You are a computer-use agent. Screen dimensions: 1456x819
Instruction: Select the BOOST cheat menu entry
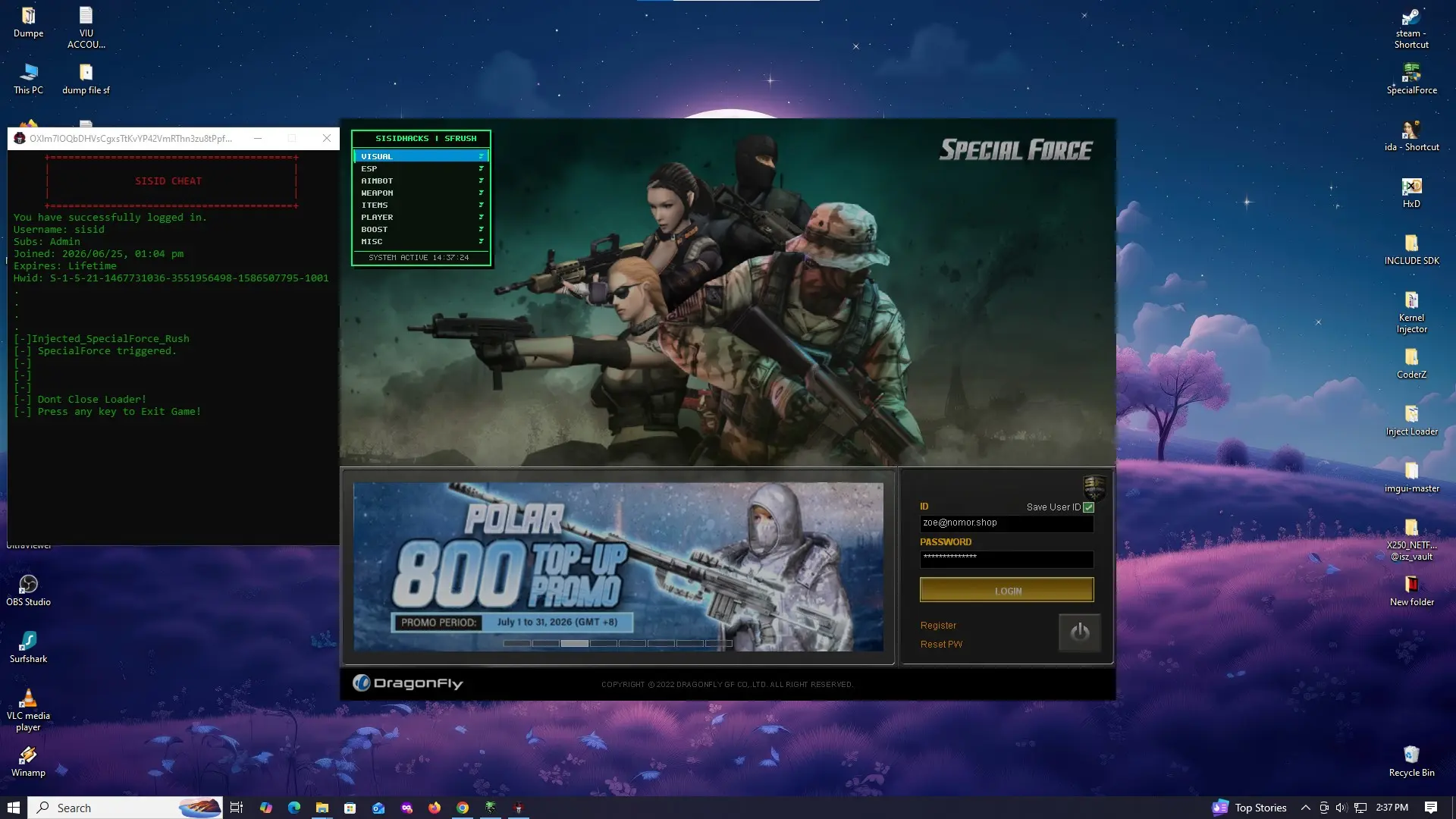[421, 229]
